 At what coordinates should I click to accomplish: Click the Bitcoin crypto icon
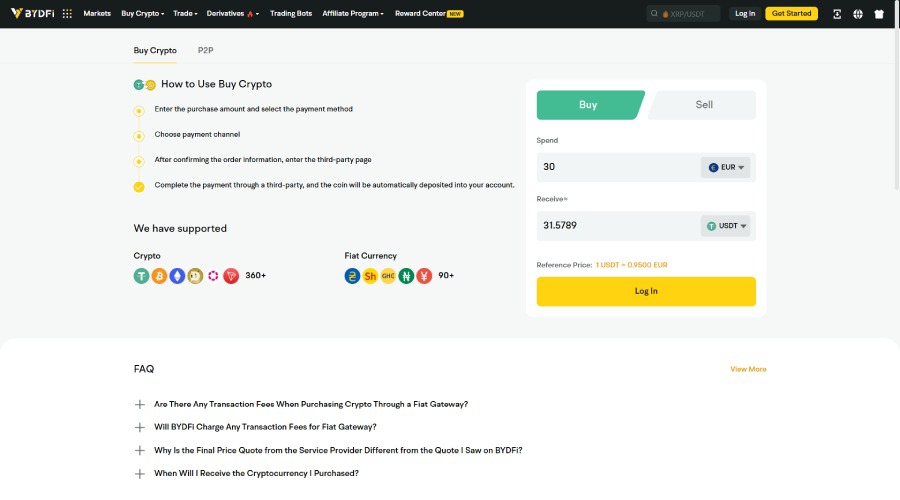coord(159,276)
